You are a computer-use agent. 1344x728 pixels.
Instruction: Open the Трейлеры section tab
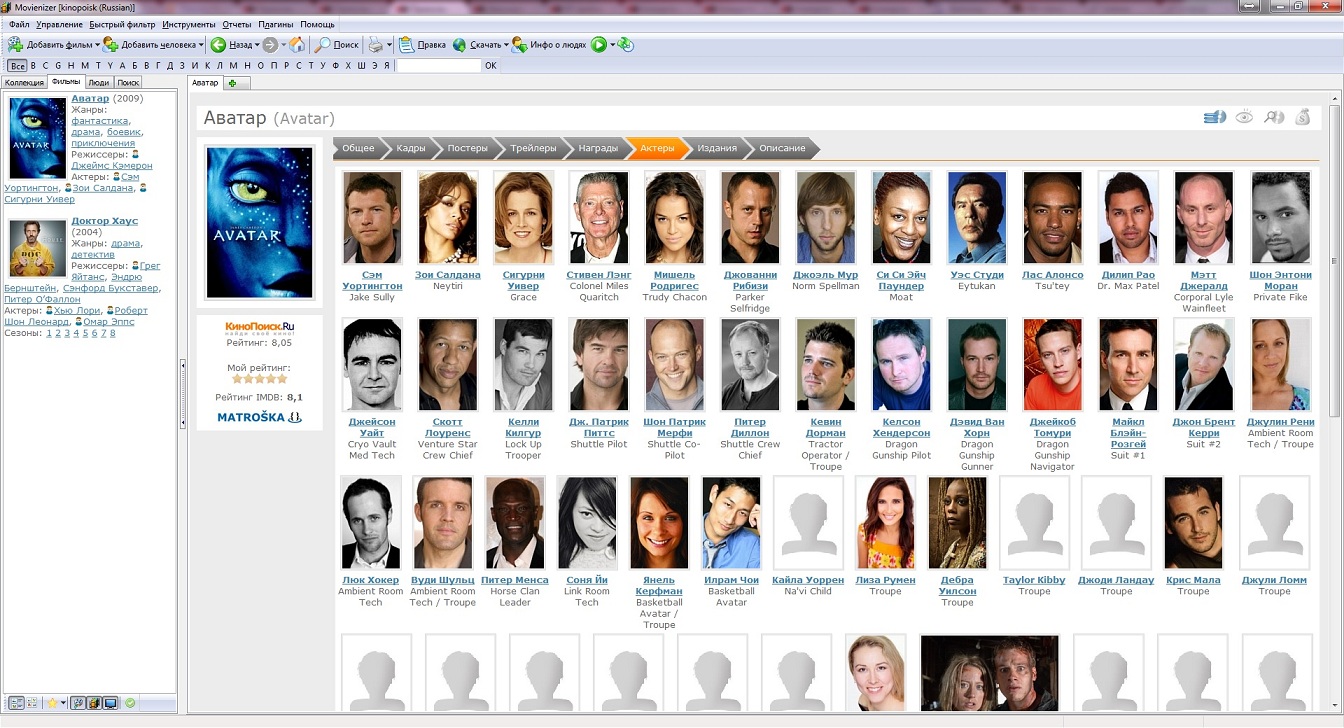tap(533, 148)
